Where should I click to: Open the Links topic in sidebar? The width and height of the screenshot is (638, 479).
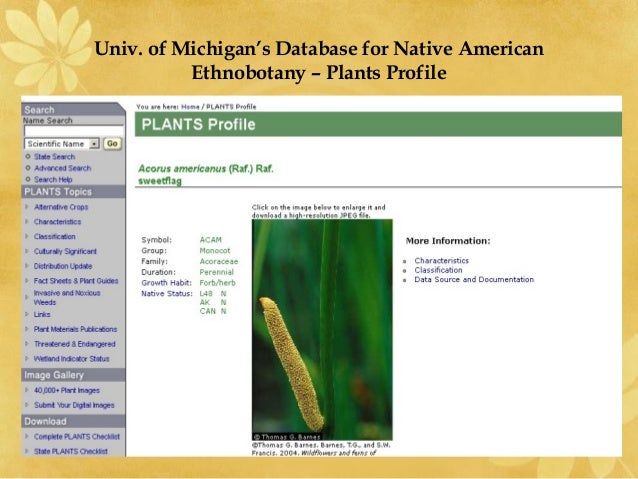[x=42, y=315]
